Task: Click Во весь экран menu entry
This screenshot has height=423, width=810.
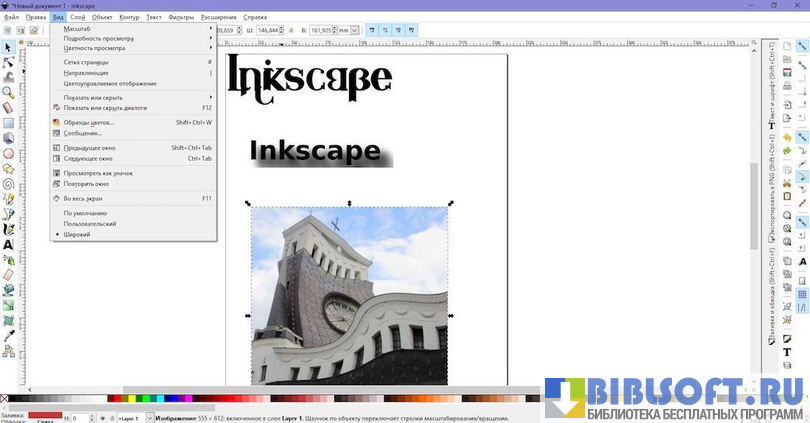Action: tap(83, 198)
